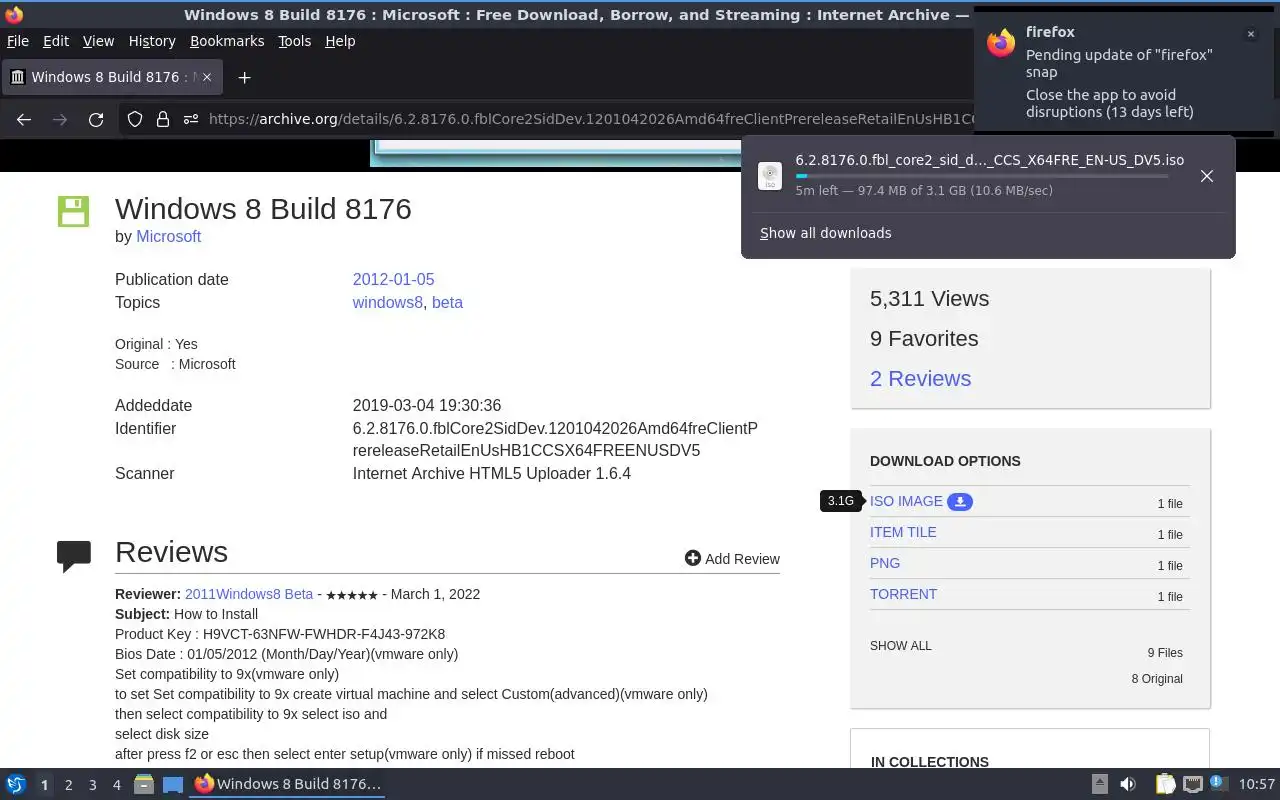
Task: Open the View menu
Action: pos(98,41)
